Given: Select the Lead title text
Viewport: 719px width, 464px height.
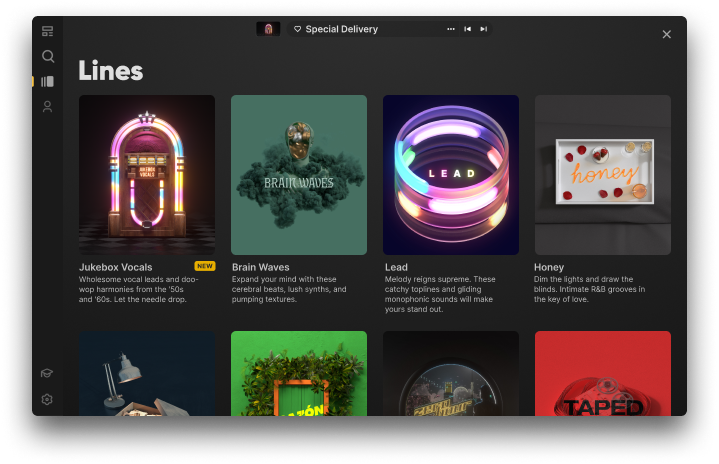Looking at the screenshot, I should coord(396,267).
